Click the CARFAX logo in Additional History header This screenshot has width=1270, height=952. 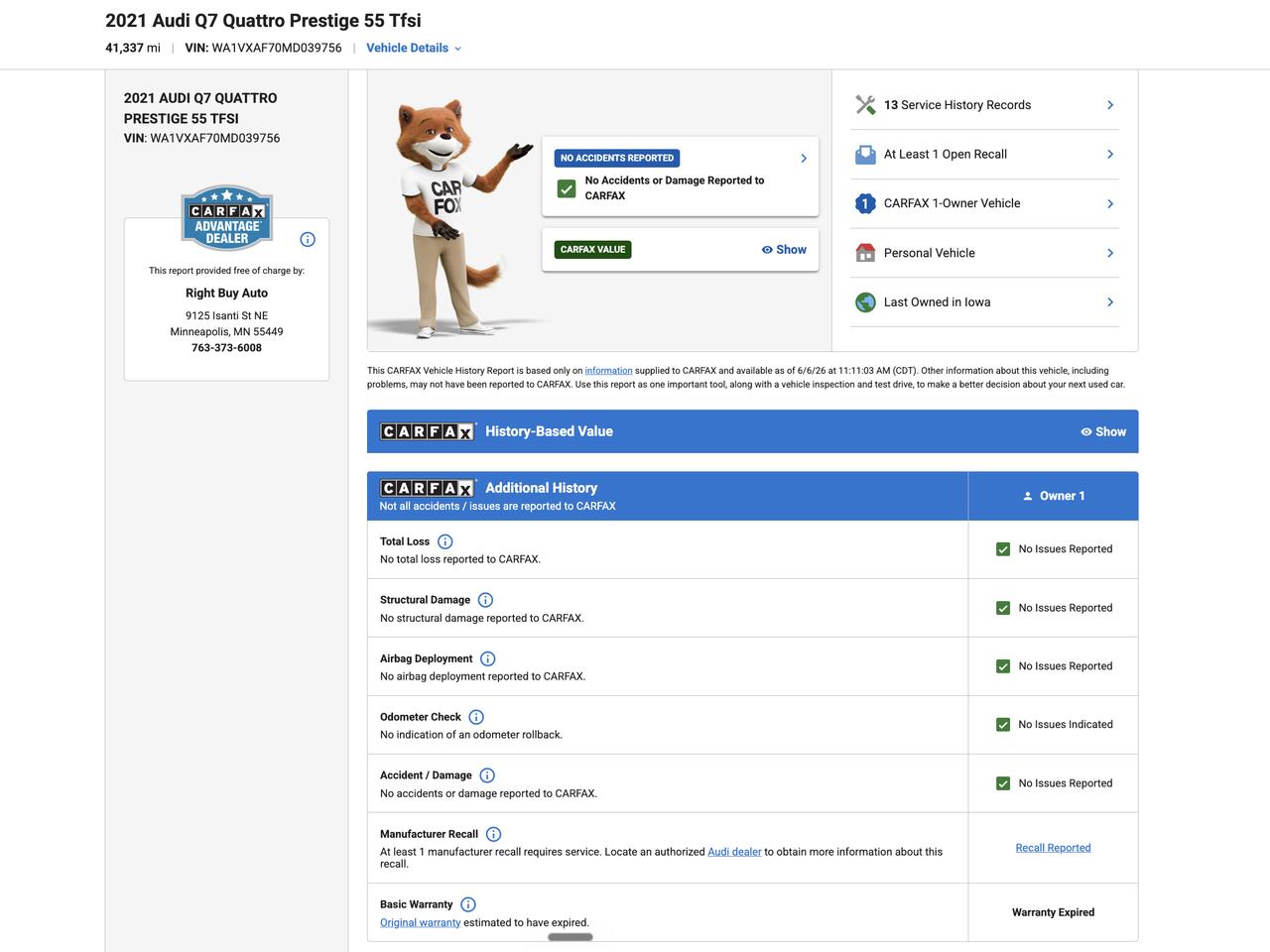click(429, 488)
